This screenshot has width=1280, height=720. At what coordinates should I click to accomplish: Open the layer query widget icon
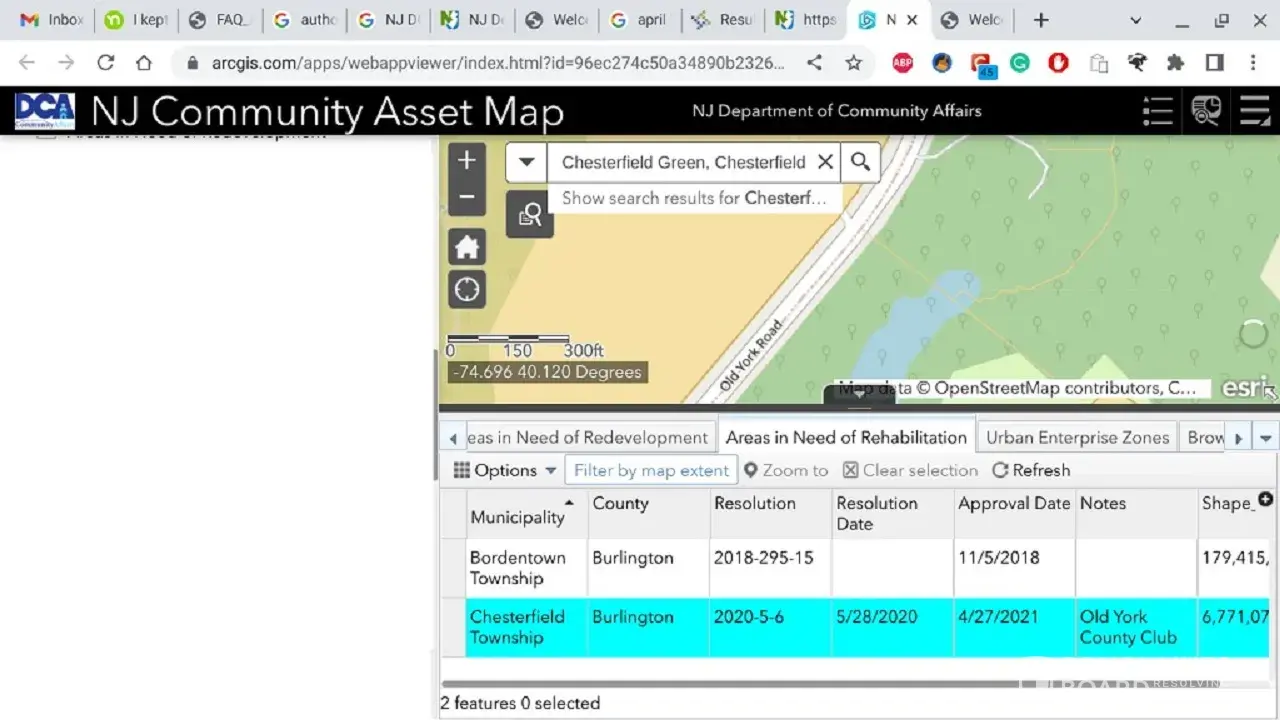[x=1206, y=111]
